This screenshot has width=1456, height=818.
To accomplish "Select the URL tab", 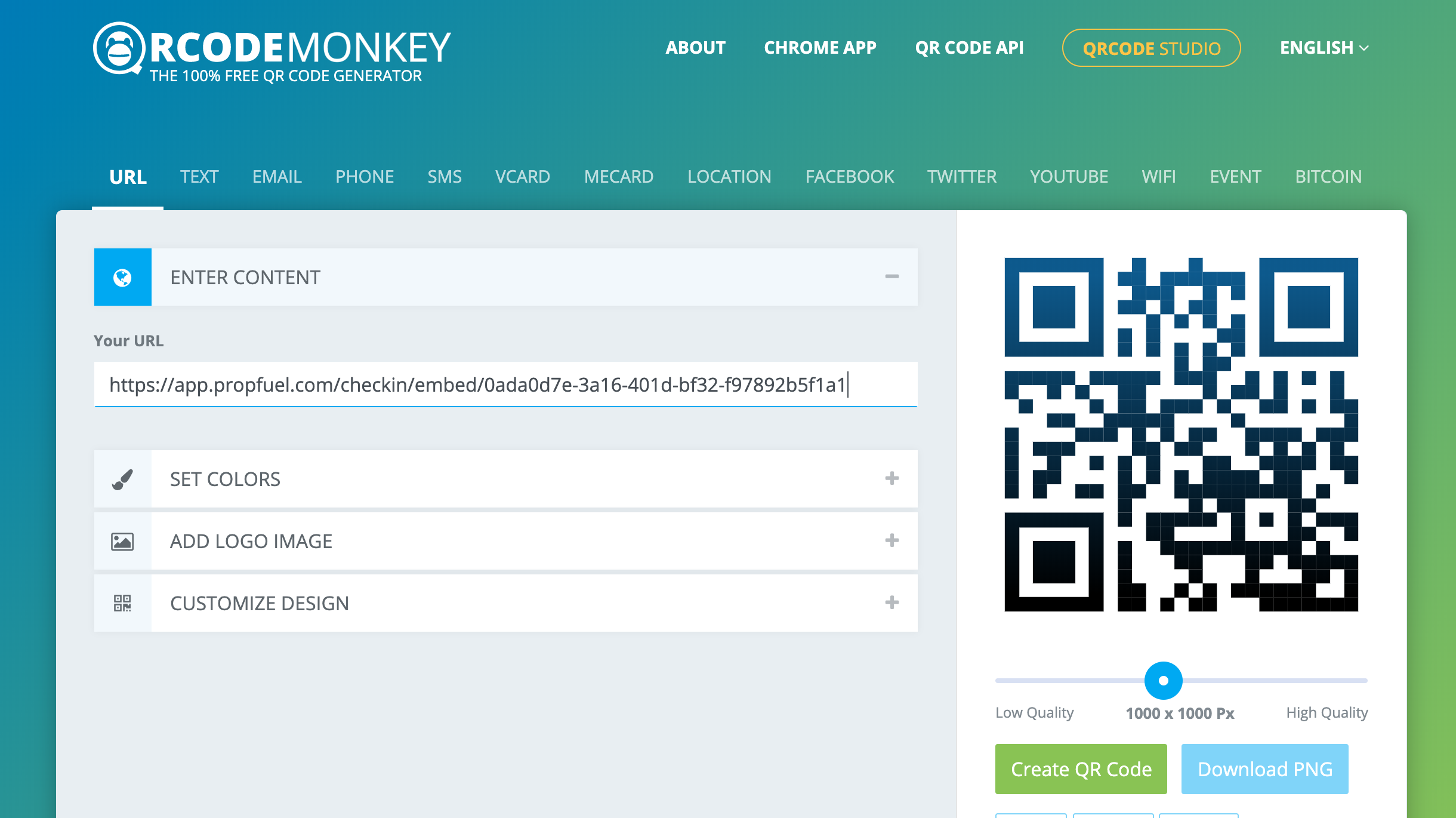I will coord(128,177).
